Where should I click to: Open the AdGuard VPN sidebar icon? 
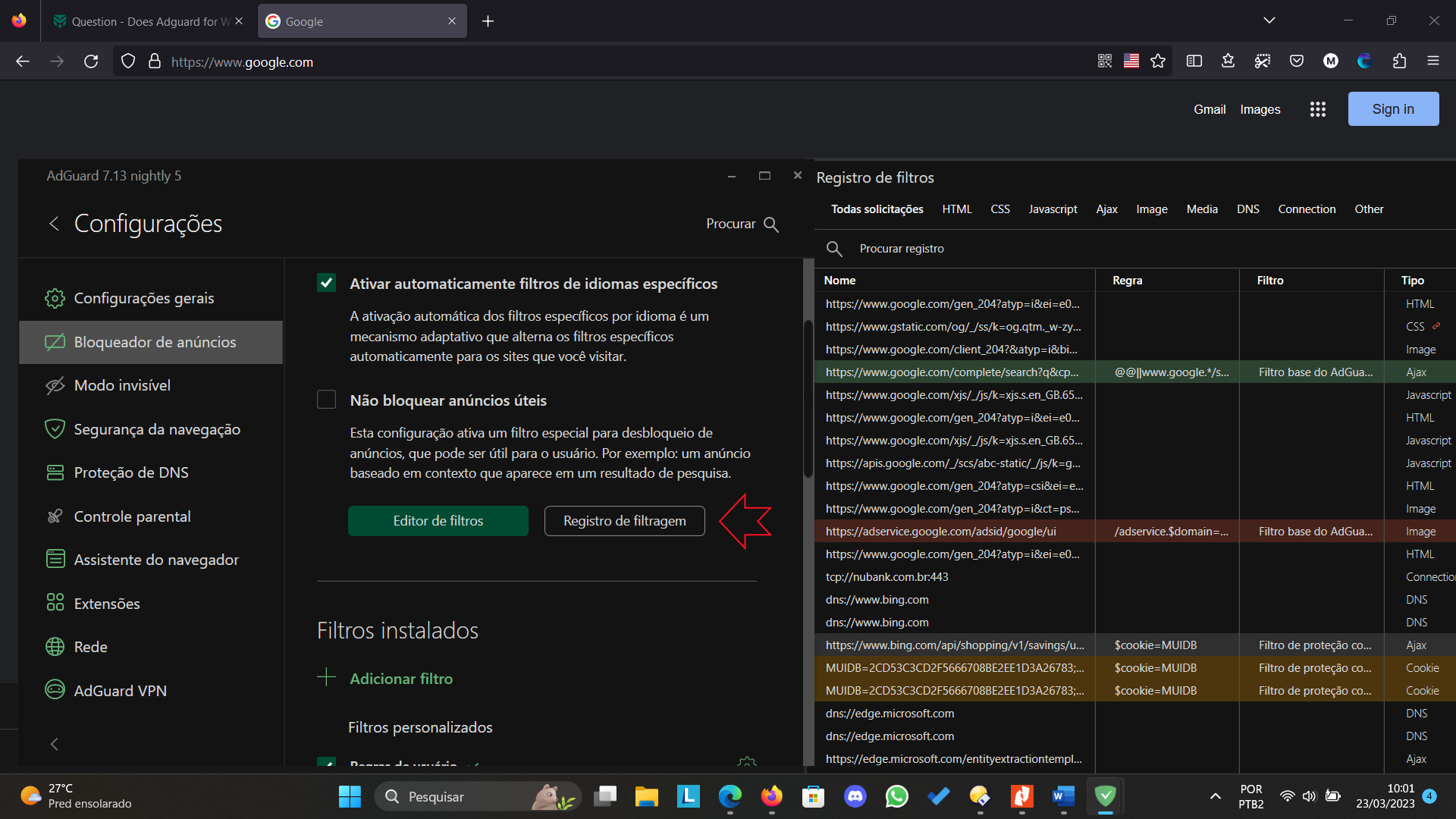55,689
